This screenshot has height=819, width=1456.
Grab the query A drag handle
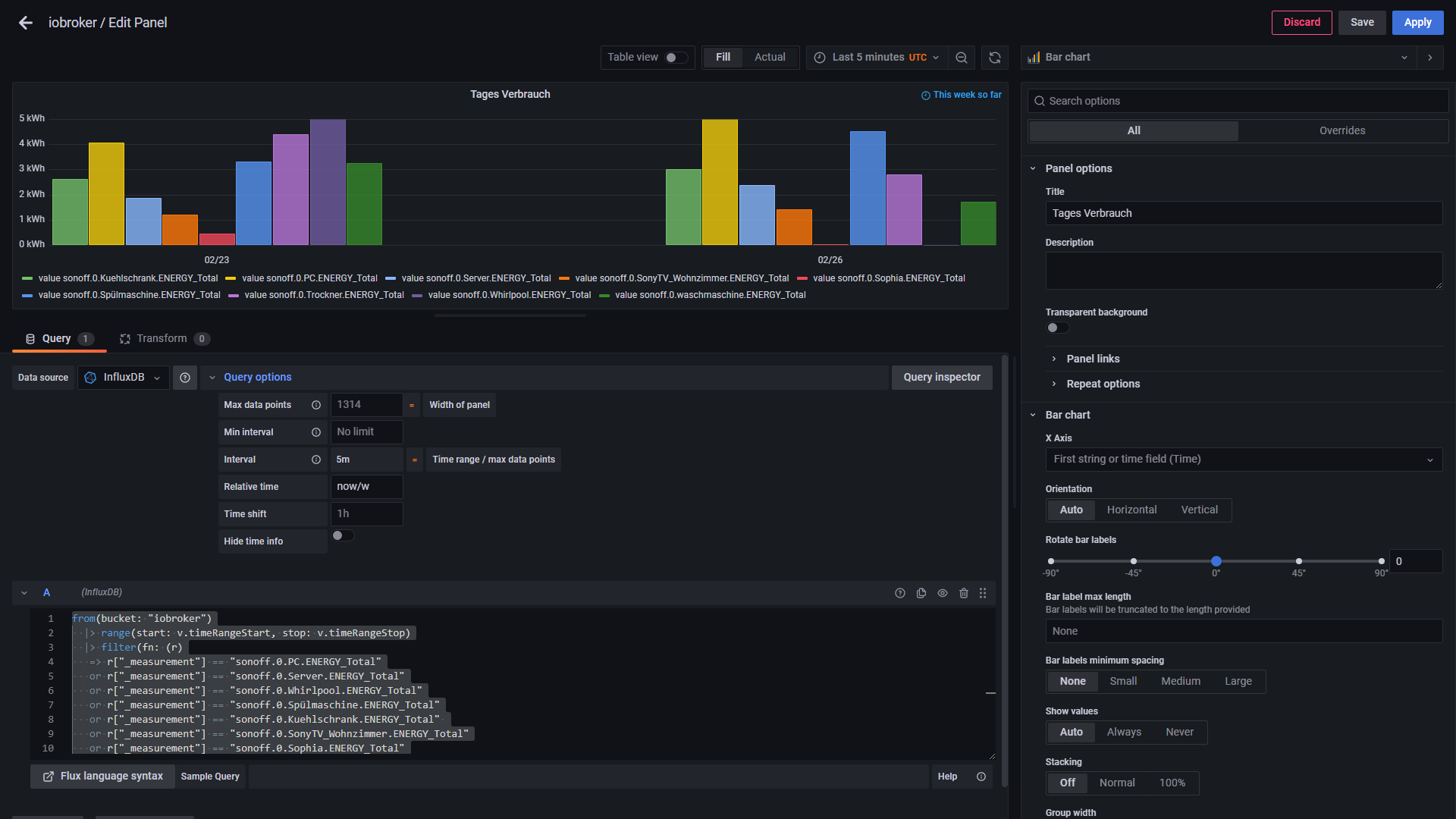coord(983,593)
